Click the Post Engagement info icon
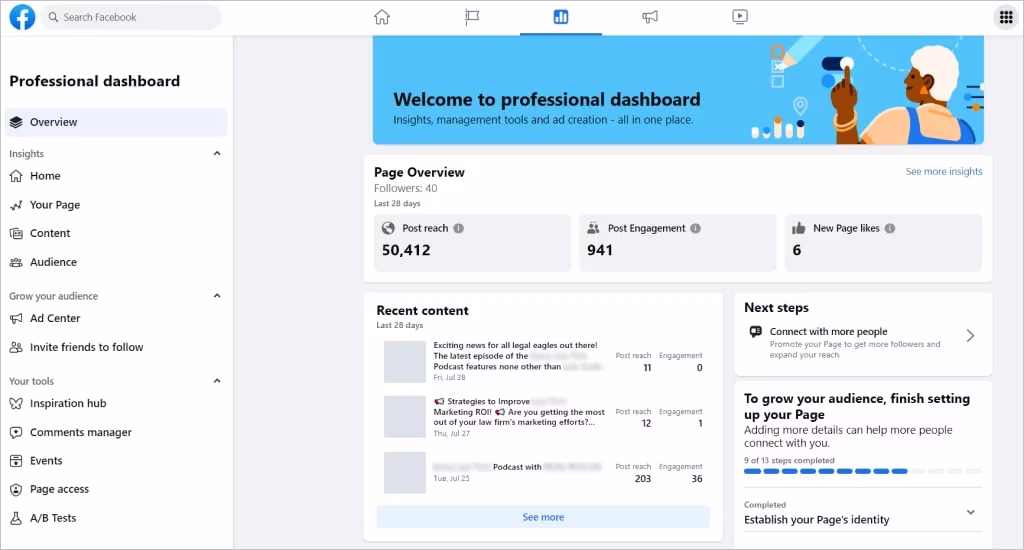This screenshot has height=550, width=1024. click(x=696, y=228)
